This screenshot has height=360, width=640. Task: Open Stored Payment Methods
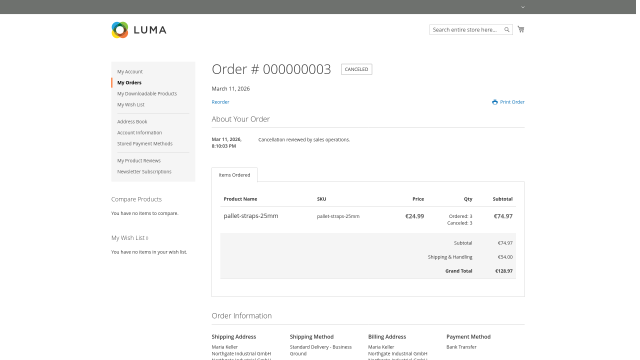click(x=145, y=144)
